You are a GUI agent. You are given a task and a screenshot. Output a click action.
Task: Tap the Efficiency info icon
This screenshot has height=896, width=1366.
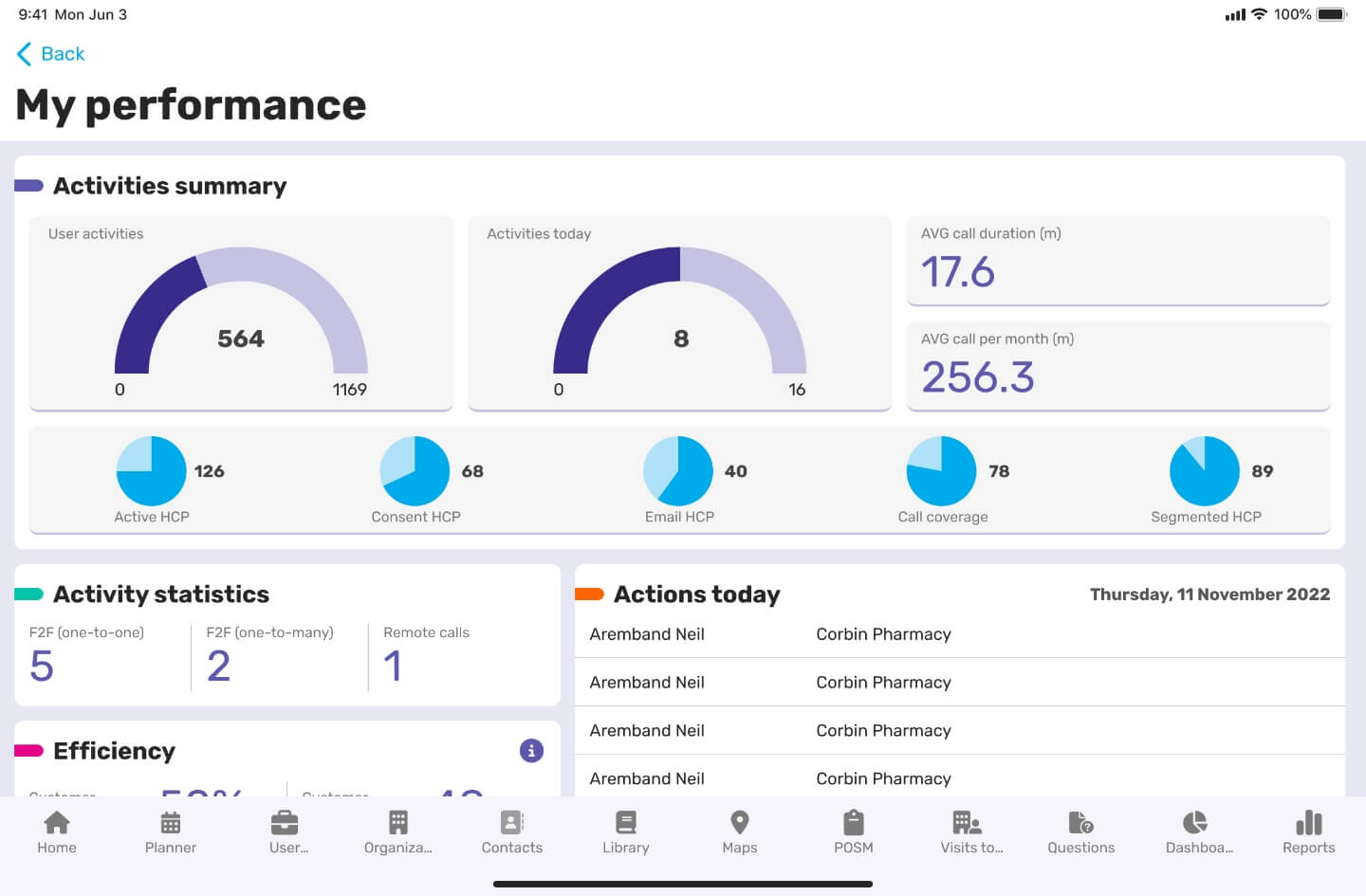pyautogui.click(x=531, y=751)
